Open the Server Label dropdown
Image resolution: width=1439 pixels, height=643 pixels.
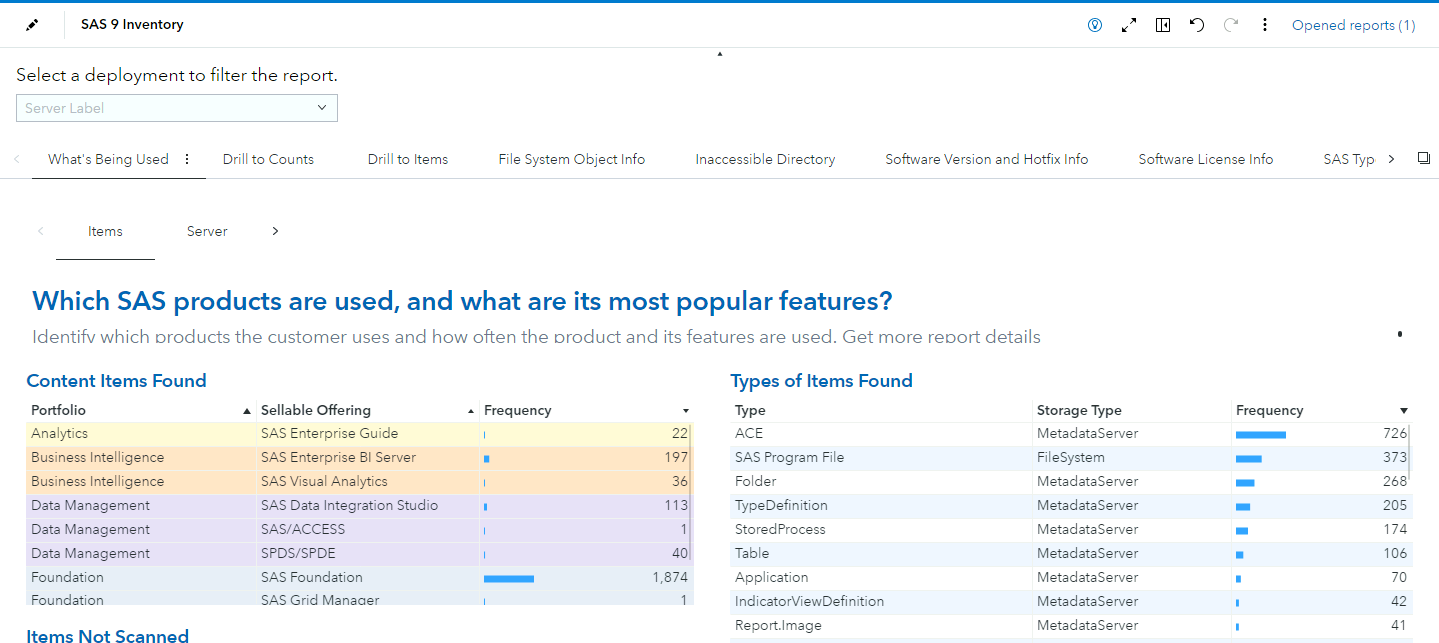coord(177,108)
